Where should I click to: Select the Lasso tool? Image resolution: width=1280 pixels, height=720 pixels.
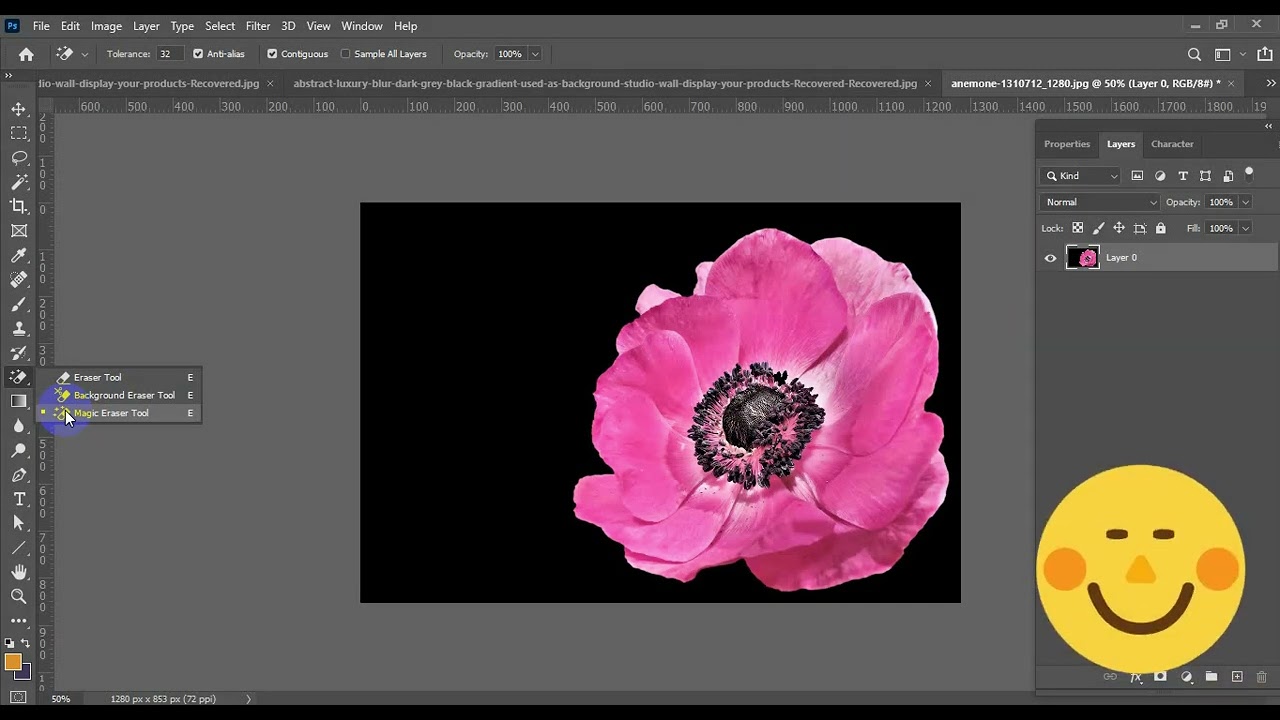(x=19, y=158)
